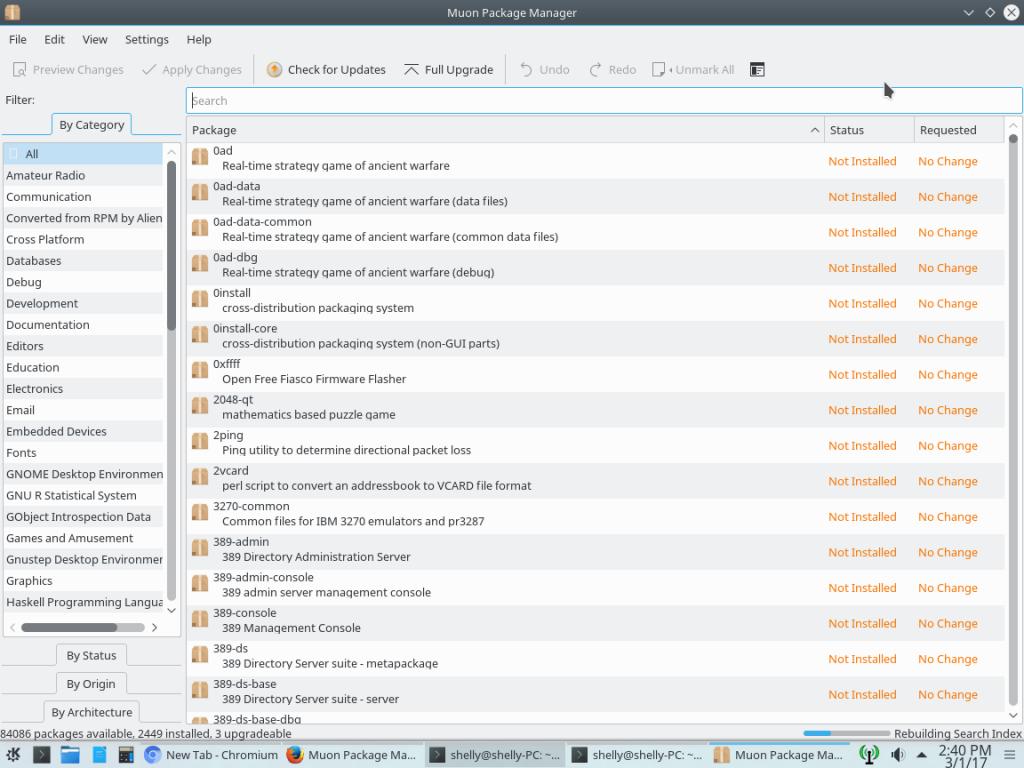The height and width of the screenshot is (768, 1024).
Task: Select Games and Amusement category
Action: (x=69, y=538)
